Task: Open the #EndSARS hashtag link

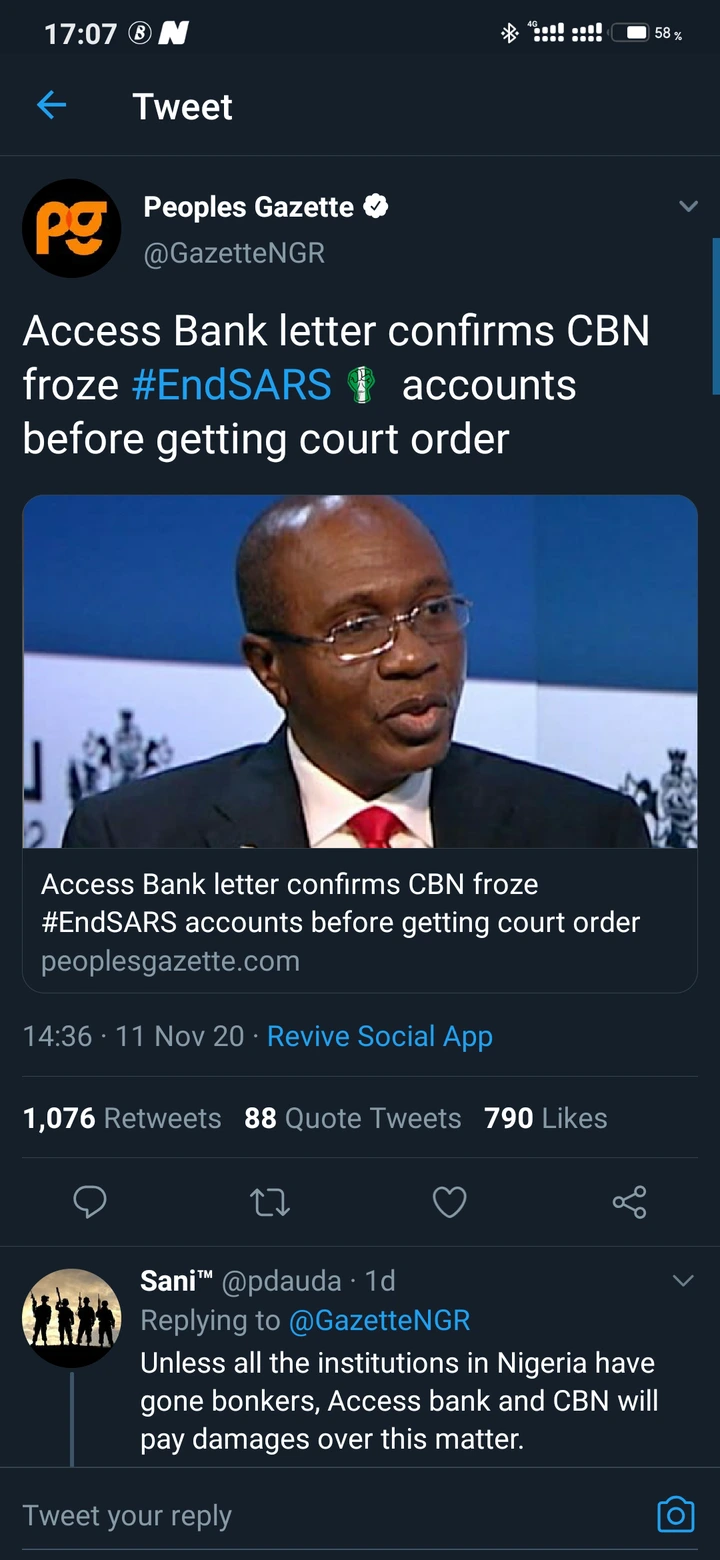Action: point(231,385)
